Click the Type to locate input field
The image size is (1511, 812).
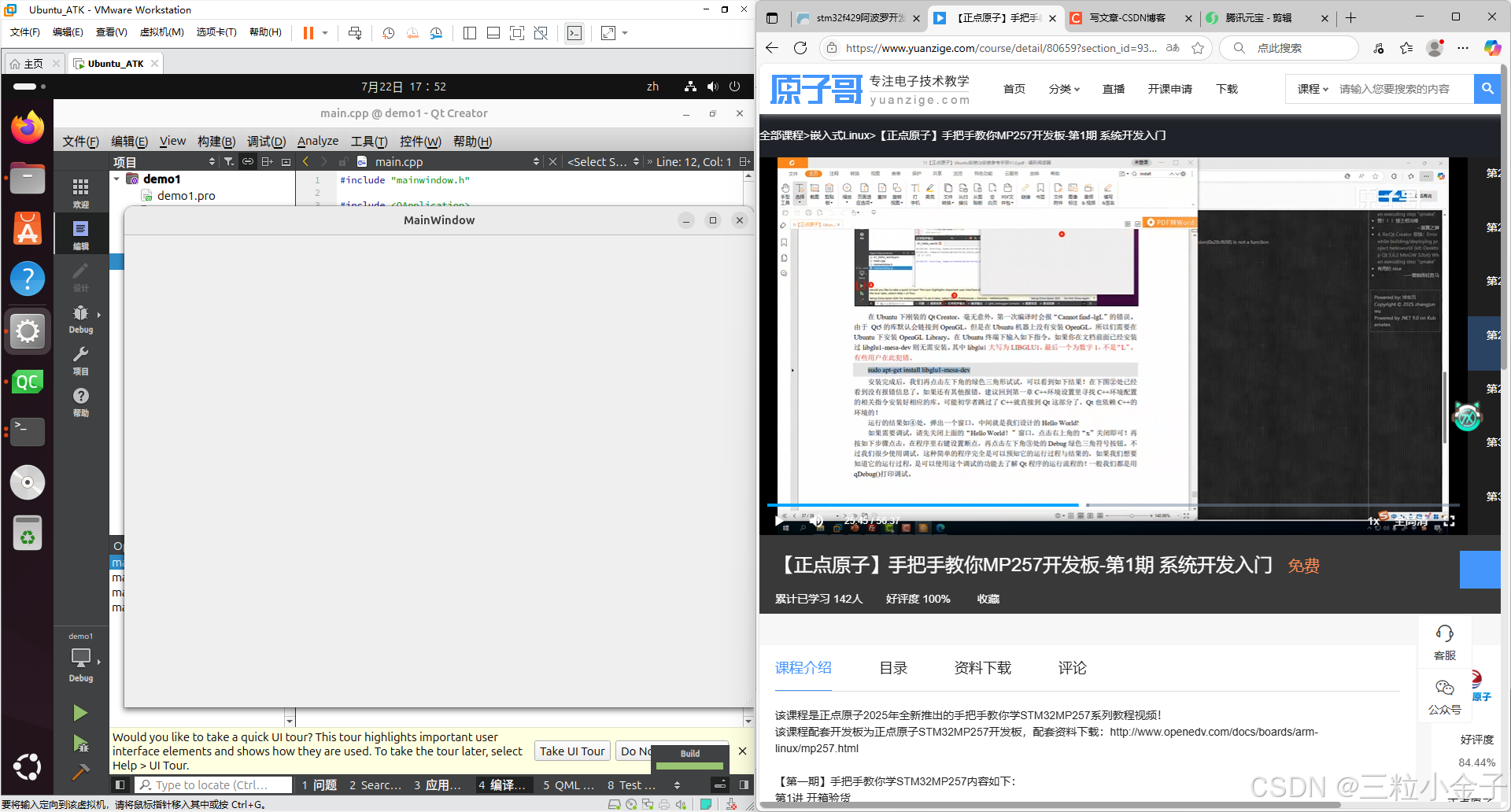[x=212, y=784]
